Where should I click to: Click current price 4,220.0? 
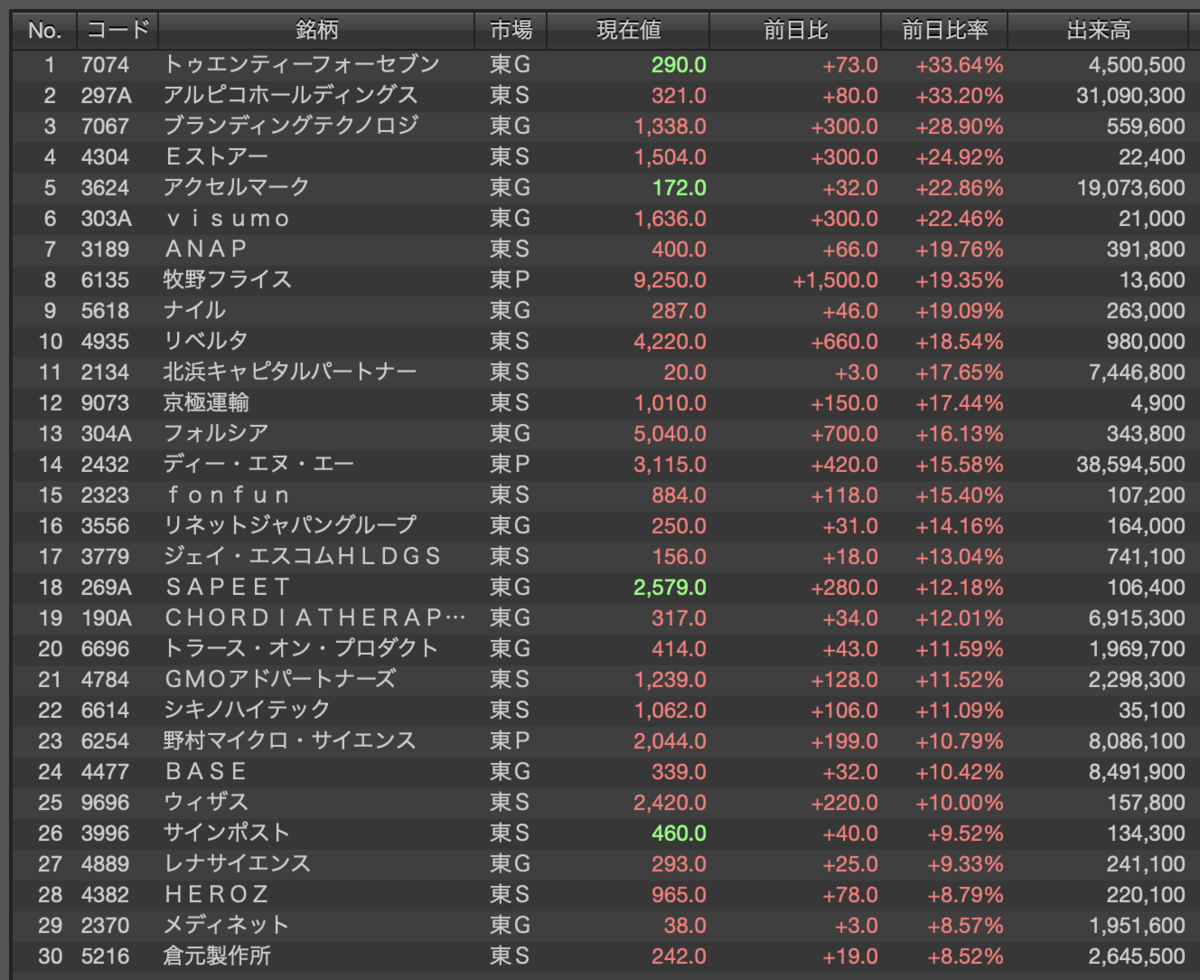669,341
